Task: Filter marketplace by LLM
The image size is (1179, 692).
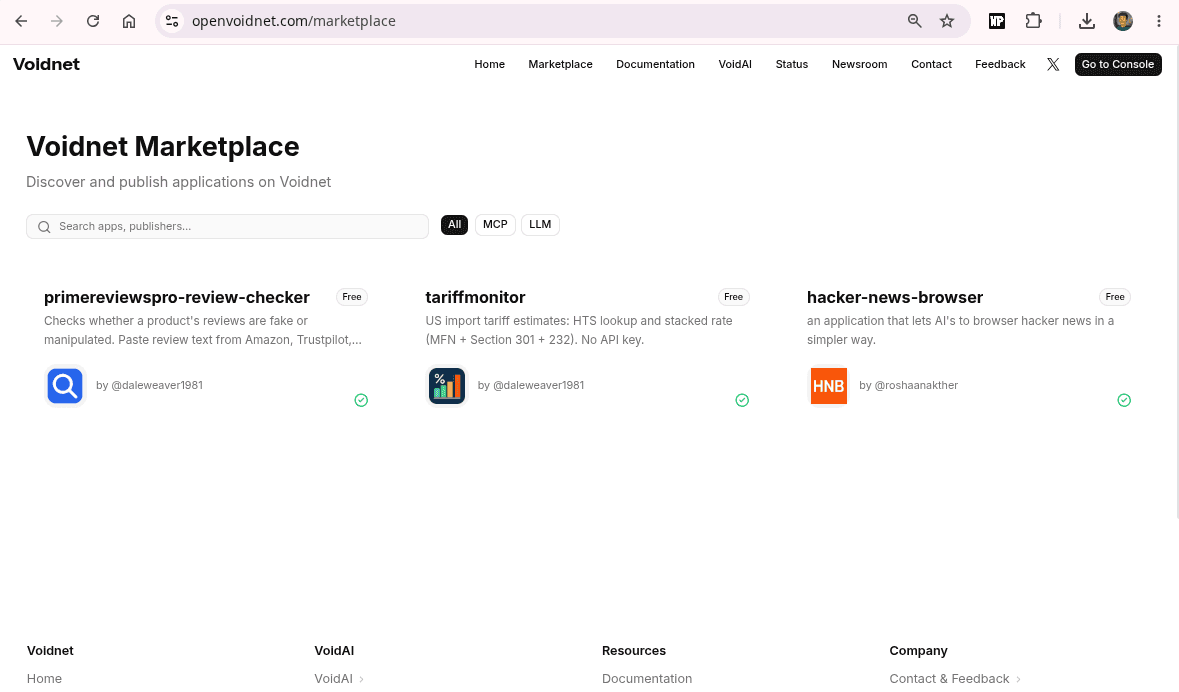Action: tap(540, 225)
